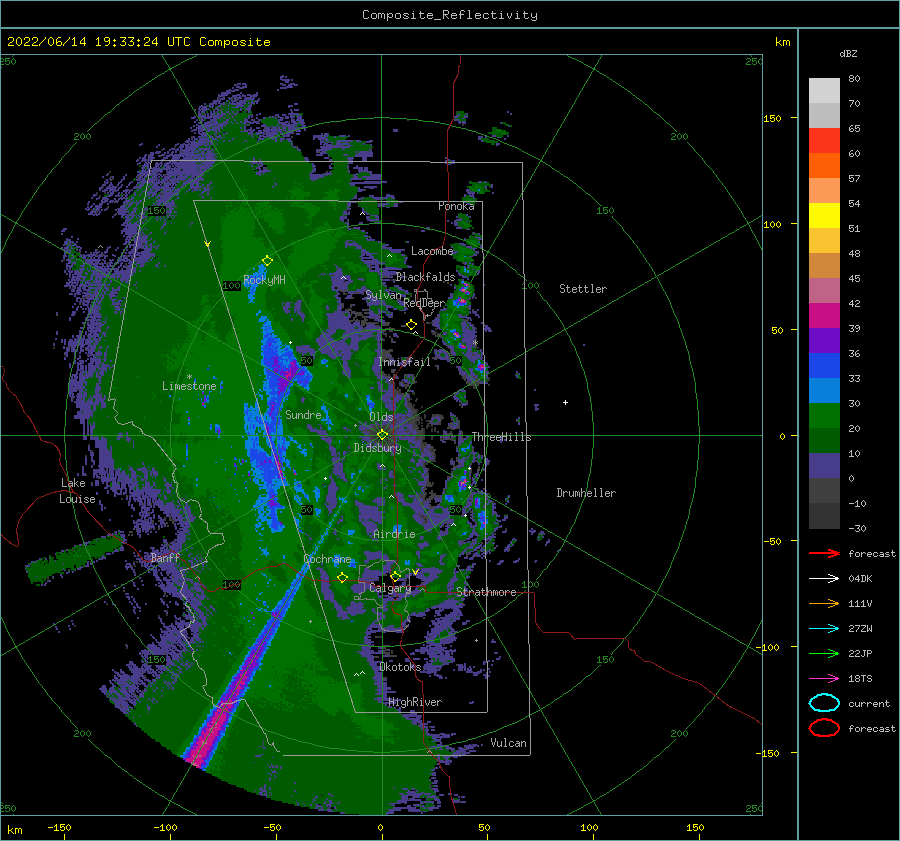Select the yellow 51–54 dBZ swatch

(x=824, y=216)
